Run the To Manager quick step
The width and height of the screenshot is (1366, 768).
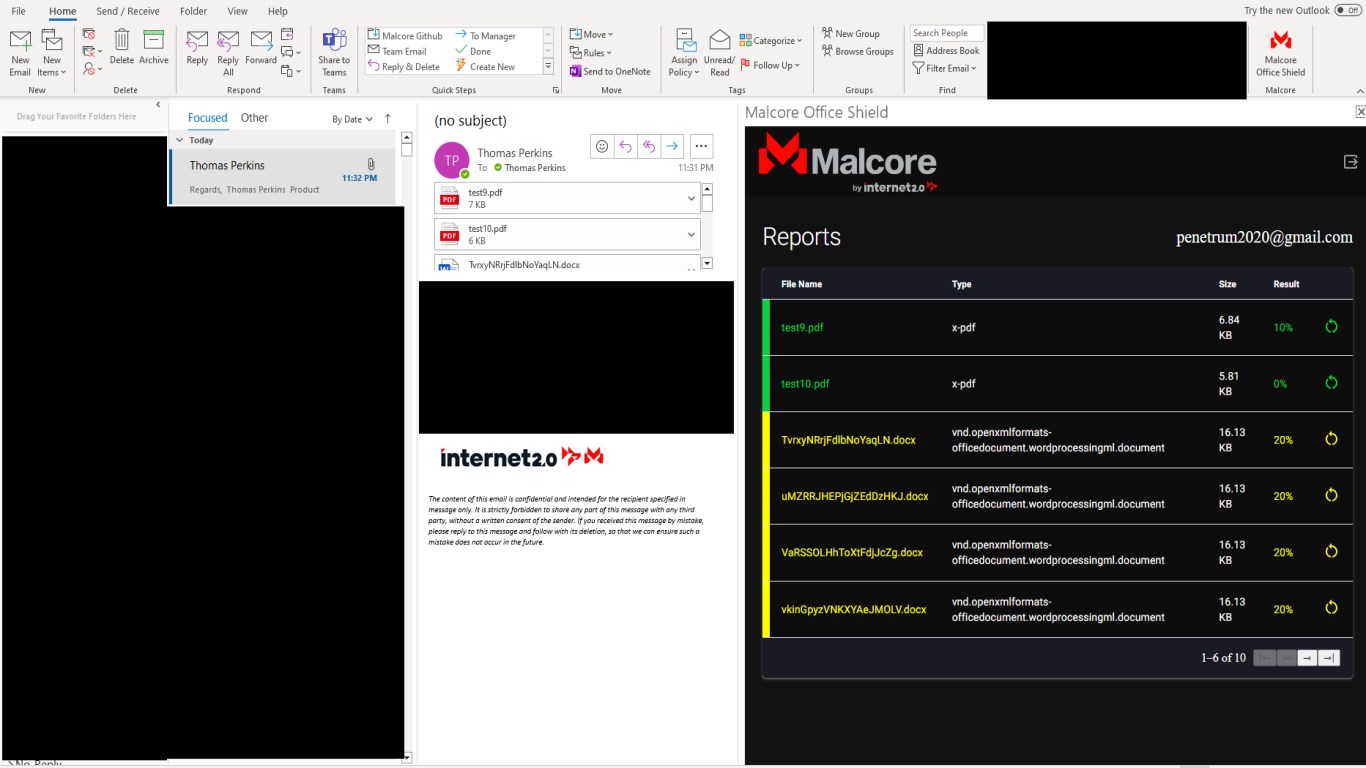point(486,36)
